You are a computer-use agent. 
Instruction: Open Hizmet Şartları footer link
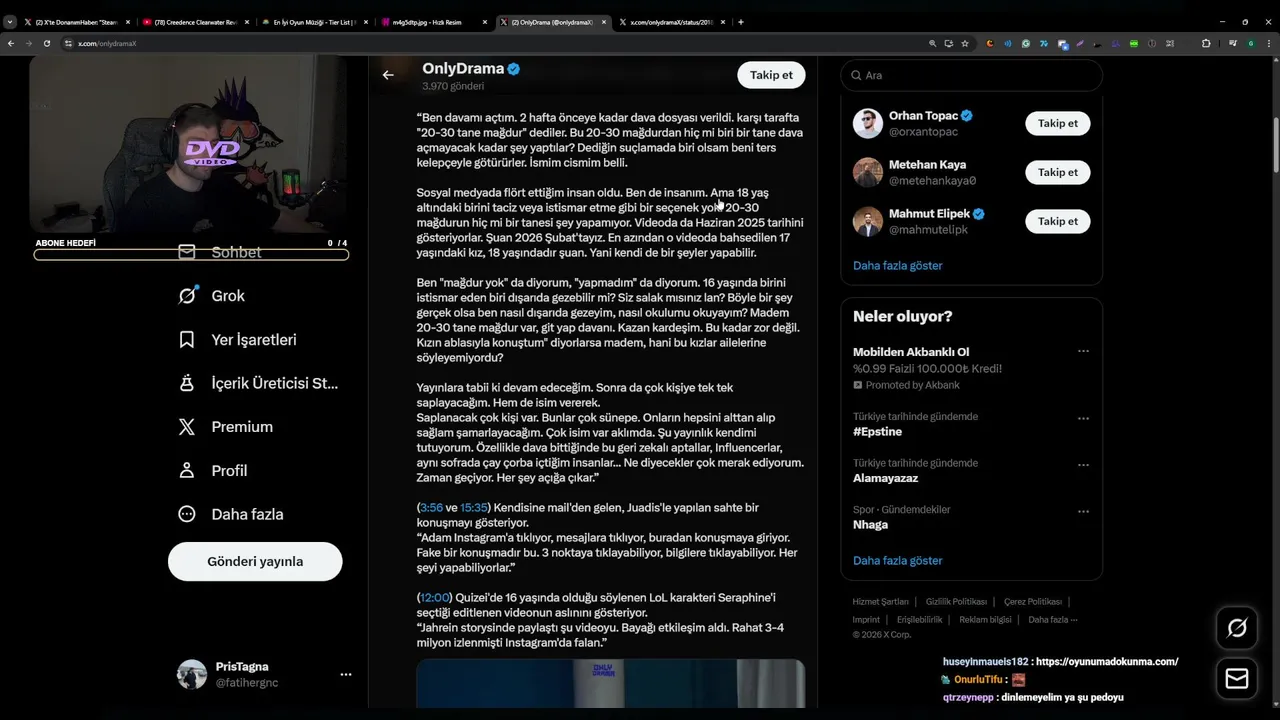[880, 602]
